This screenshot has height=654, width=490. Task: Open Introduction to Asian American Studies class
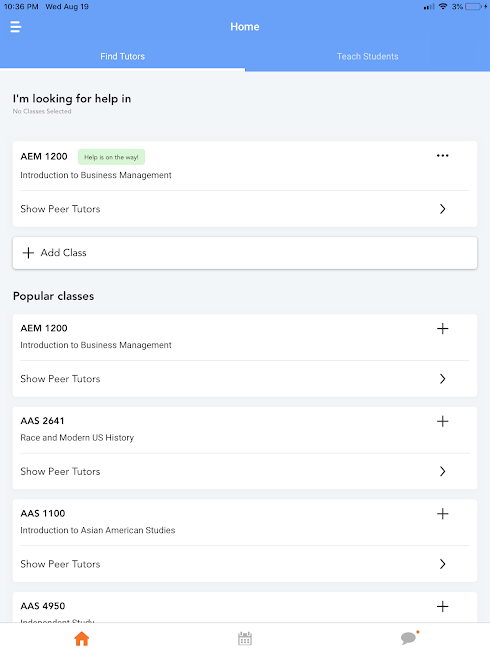pos(98,530)
